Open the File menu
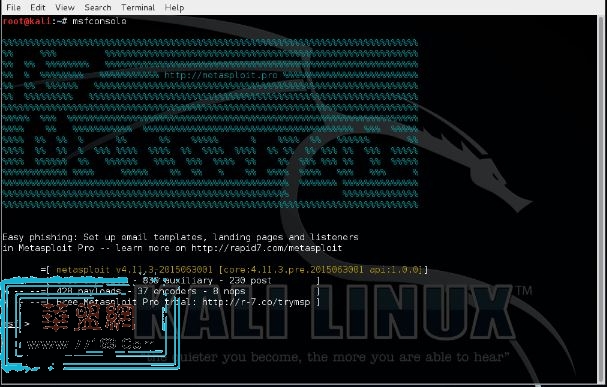Viewport: 607px width, 387px height. [x=14, y=7]
